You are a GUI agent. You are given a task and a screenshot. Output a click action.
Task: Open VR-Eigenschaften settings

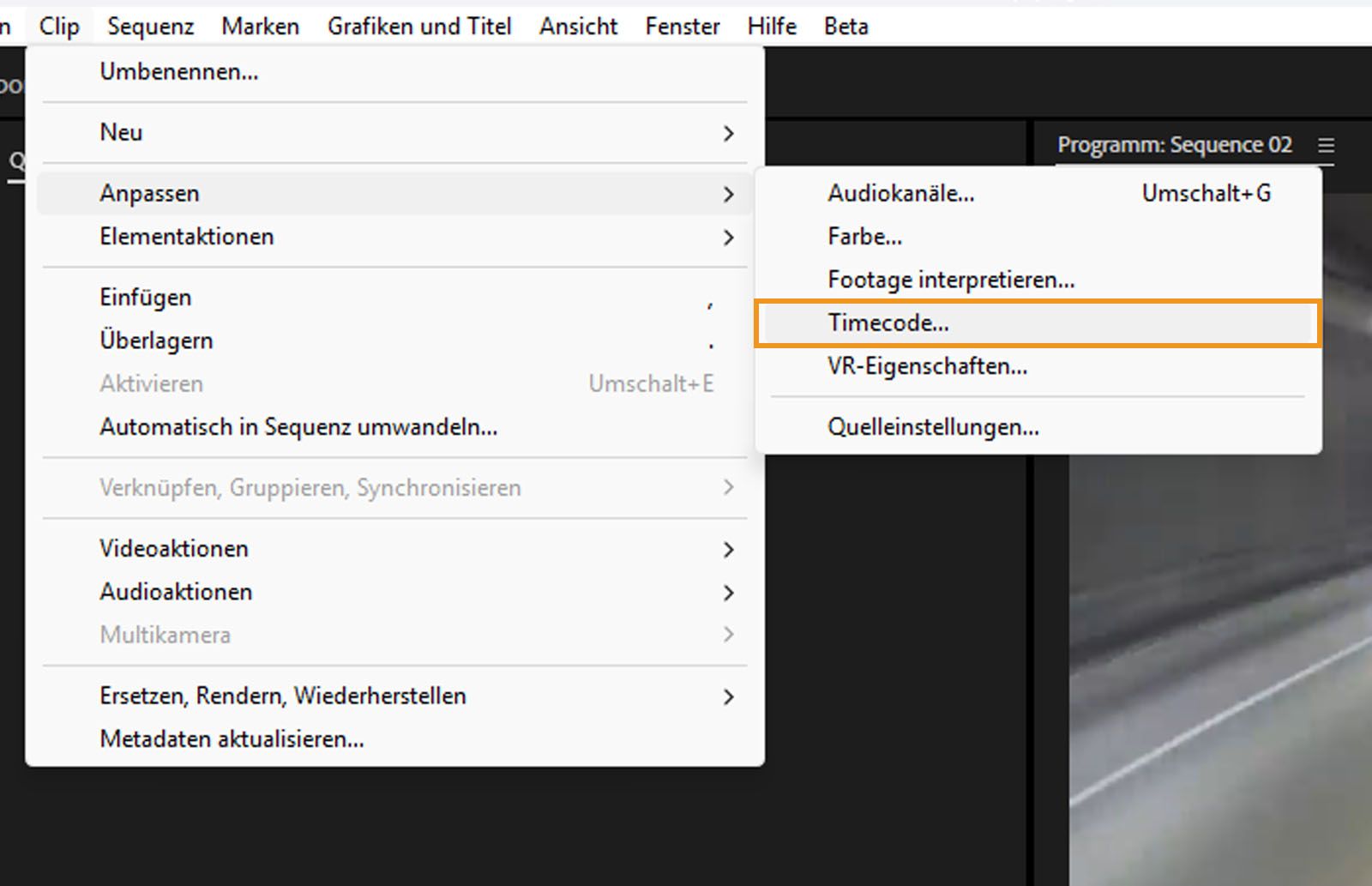[x=927, y=366]
